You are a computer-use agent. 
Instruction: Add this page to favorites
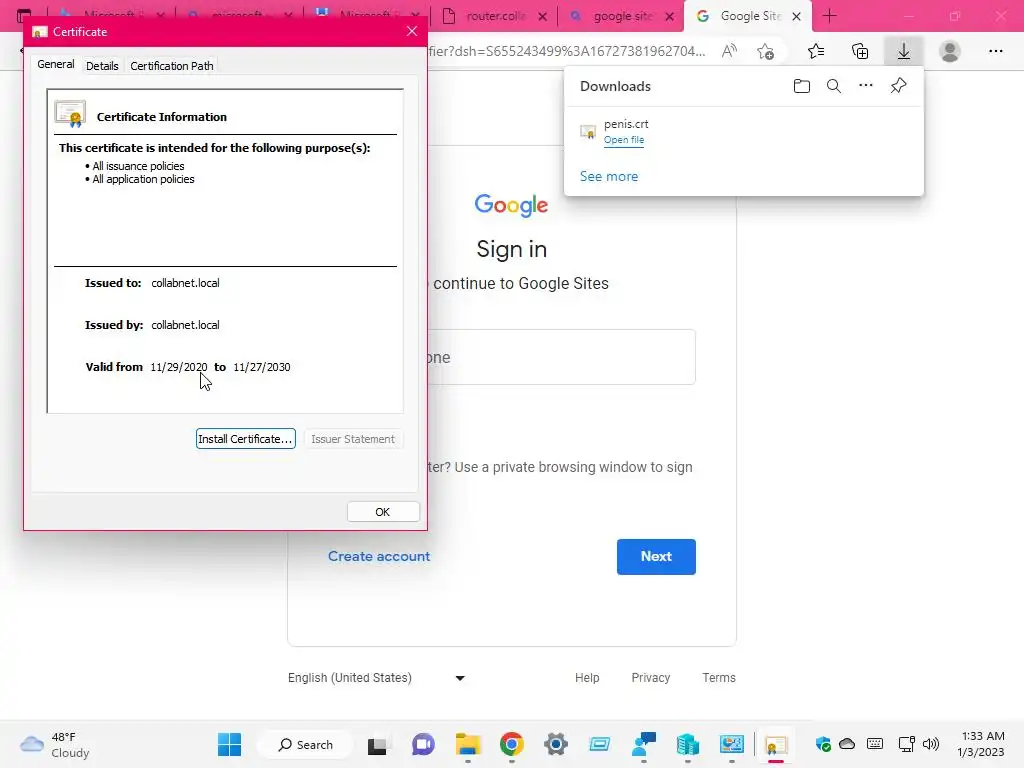point(765,52)
